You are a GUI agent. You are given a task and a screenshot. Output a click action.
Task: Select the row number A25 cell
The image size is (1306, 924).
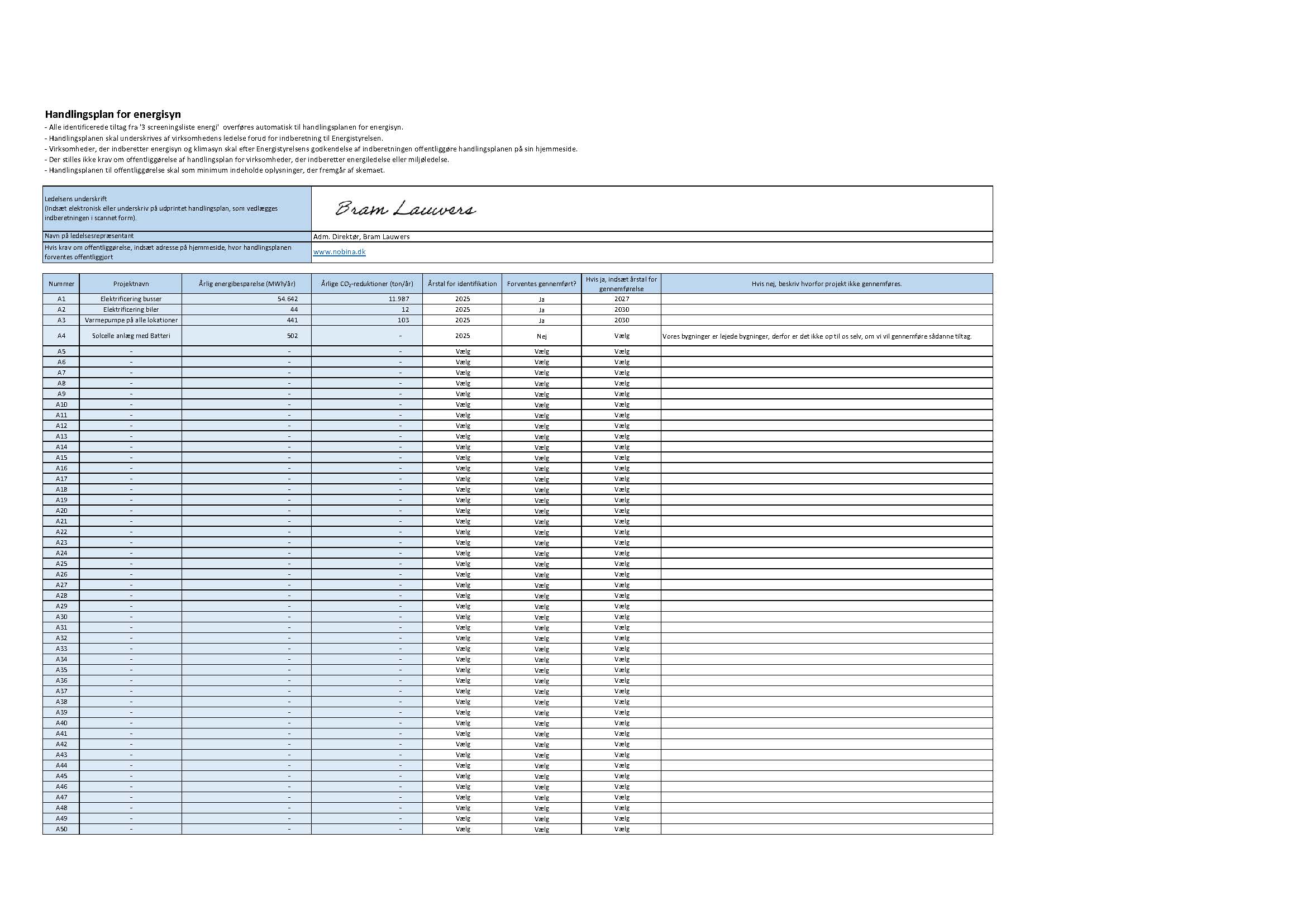pyautogui.click(x=61, y=564)
